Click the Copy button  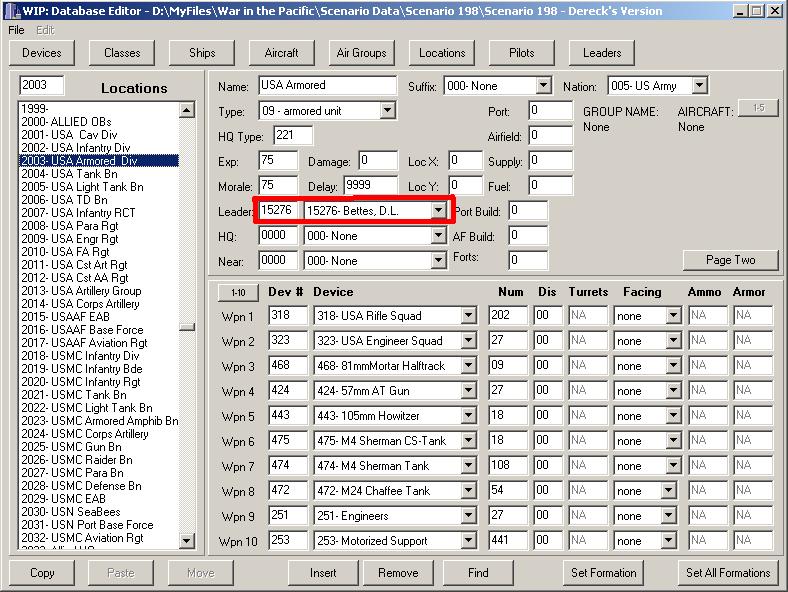click(x=42, y=573)
